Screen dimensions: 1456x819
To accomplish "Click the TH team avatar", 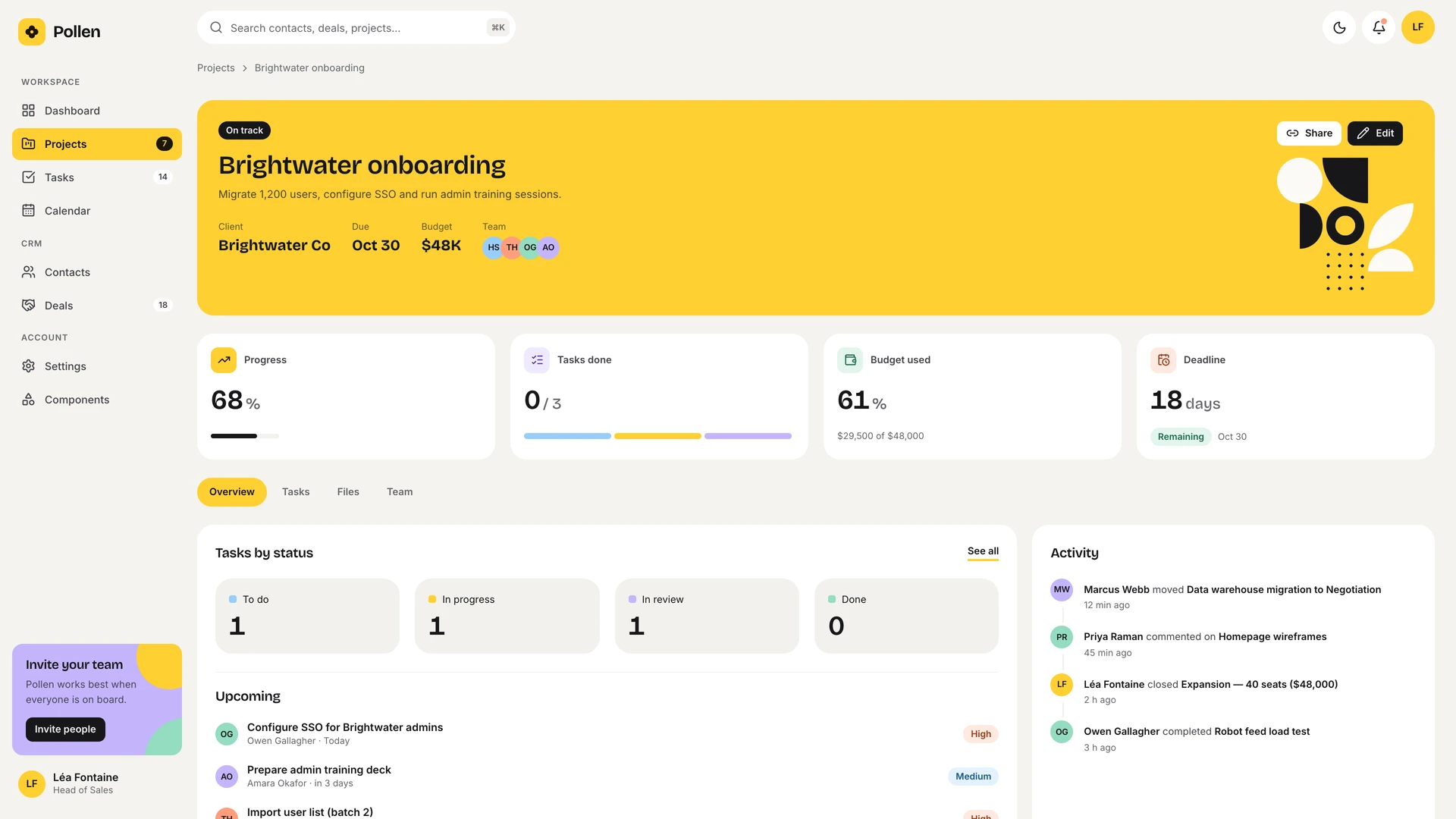I will pos(512,248).
